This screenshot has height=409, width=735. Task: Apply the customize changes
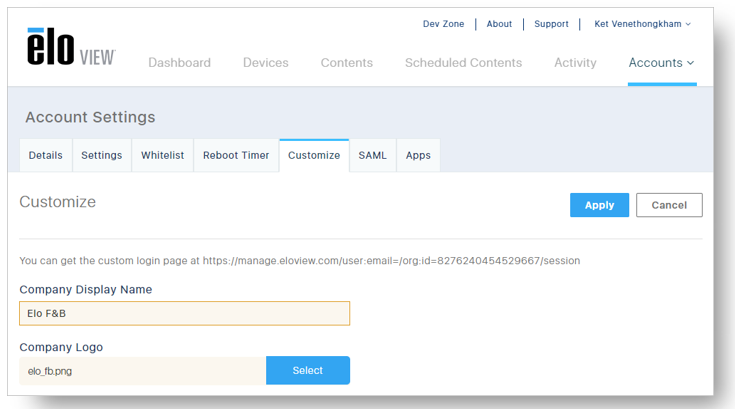599,205
